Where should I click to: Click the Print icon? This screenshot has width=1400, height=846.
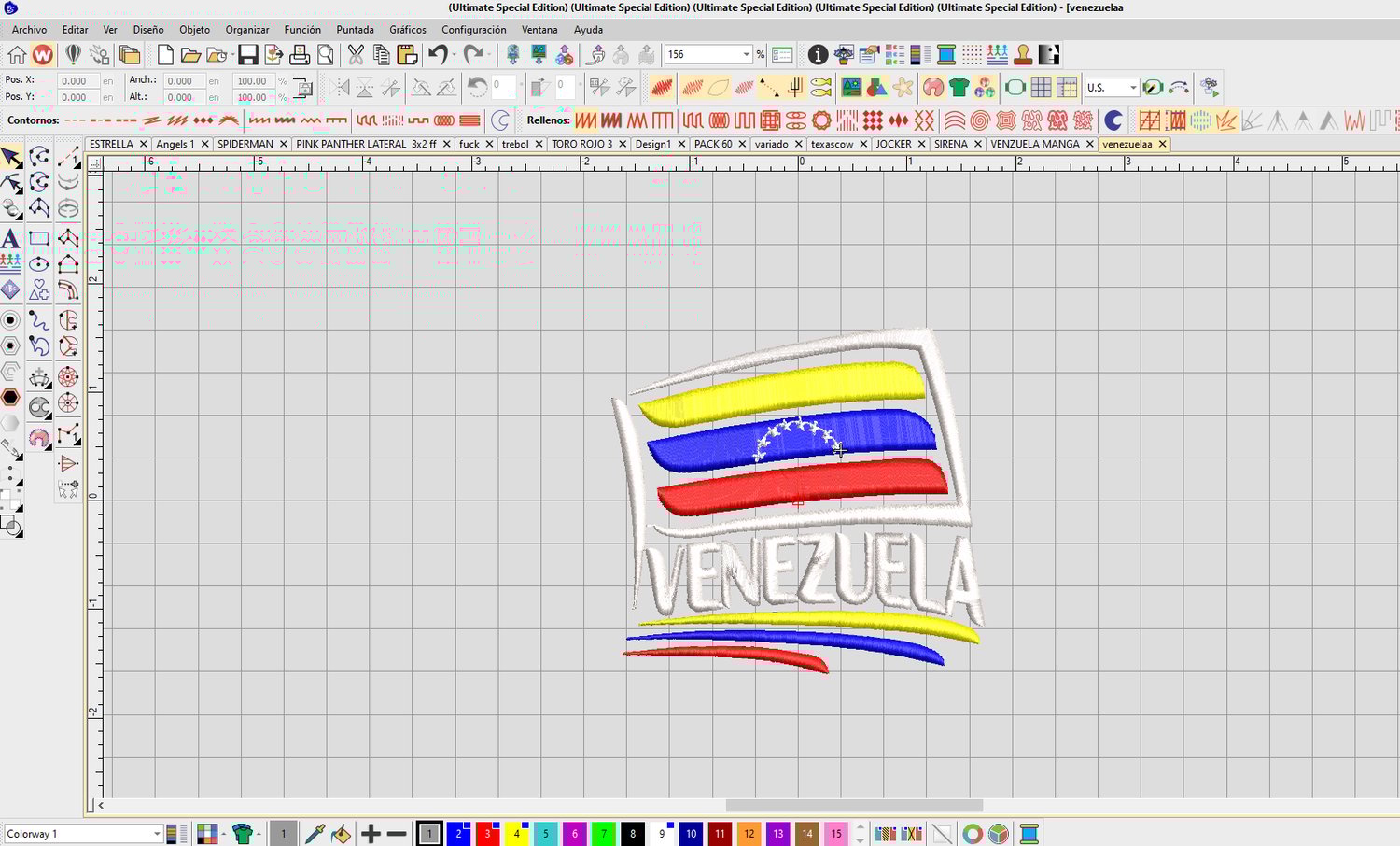300,55
